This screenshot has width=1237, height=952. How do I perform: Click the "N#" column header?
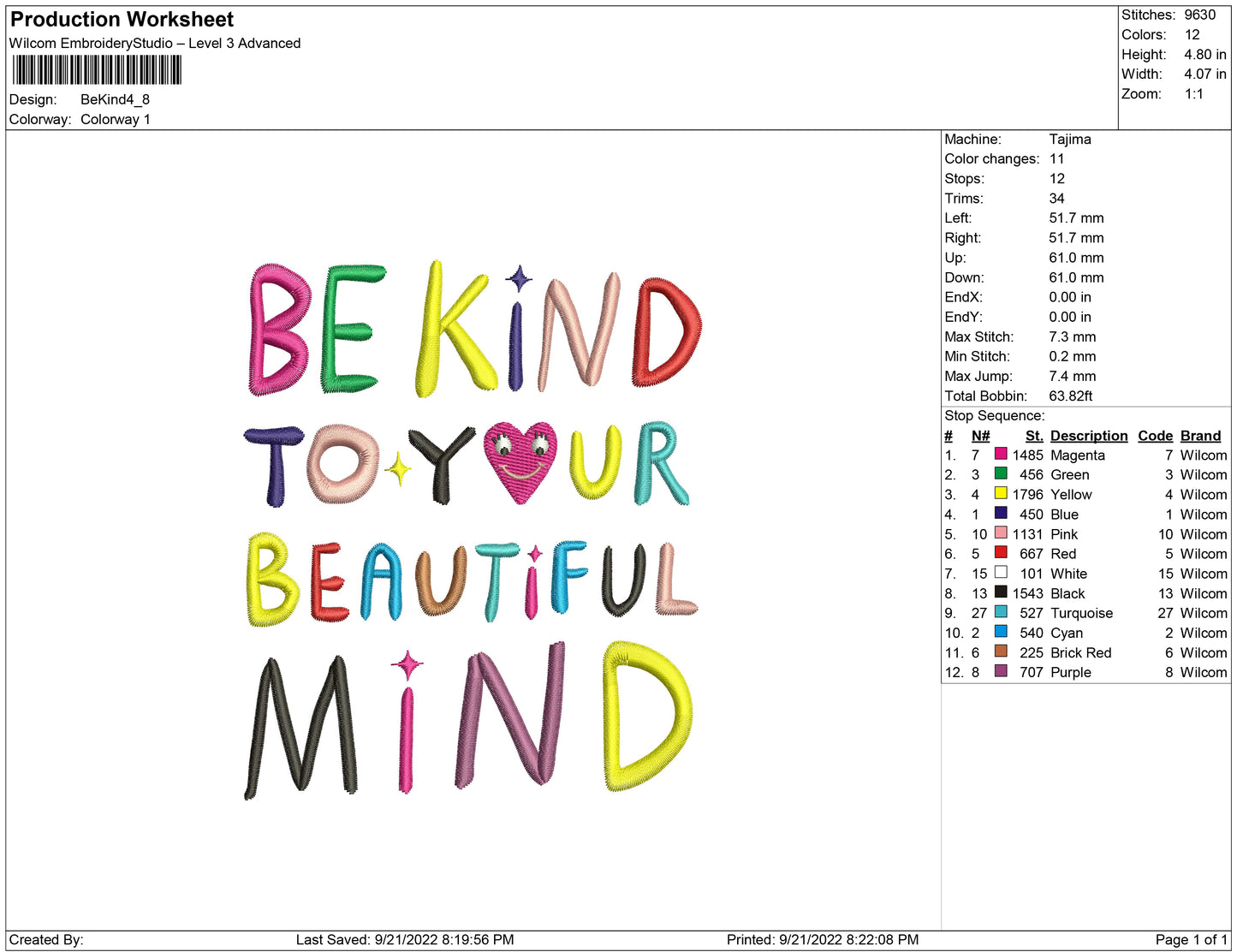980,436
